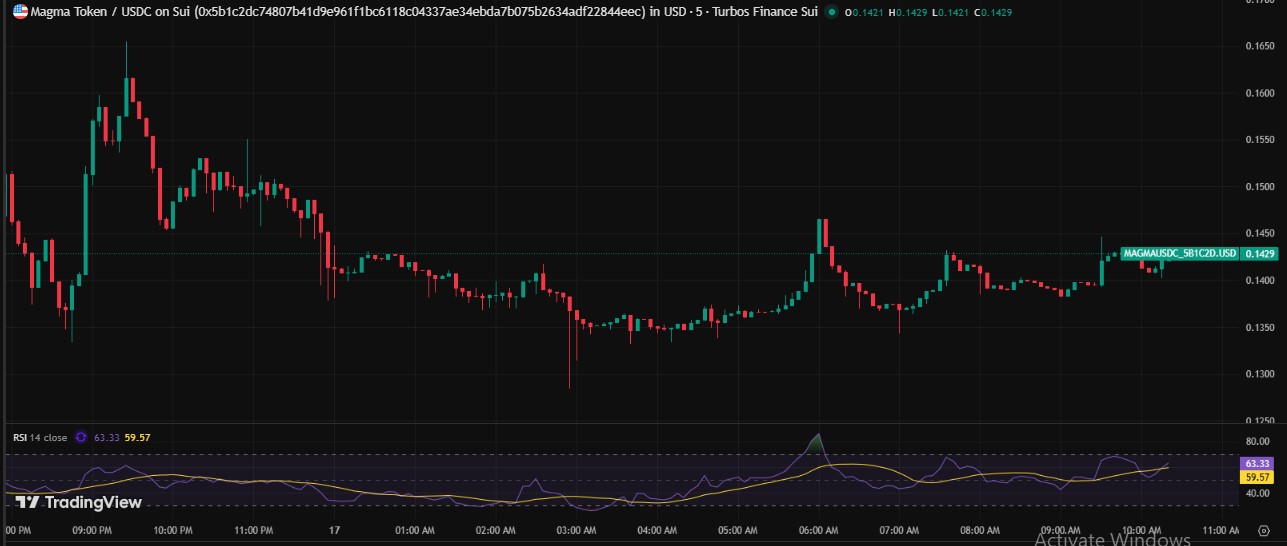Click the long lower wick near 03:00 AM
Screen dimensions: 1287x546
(x=570, y=360)
